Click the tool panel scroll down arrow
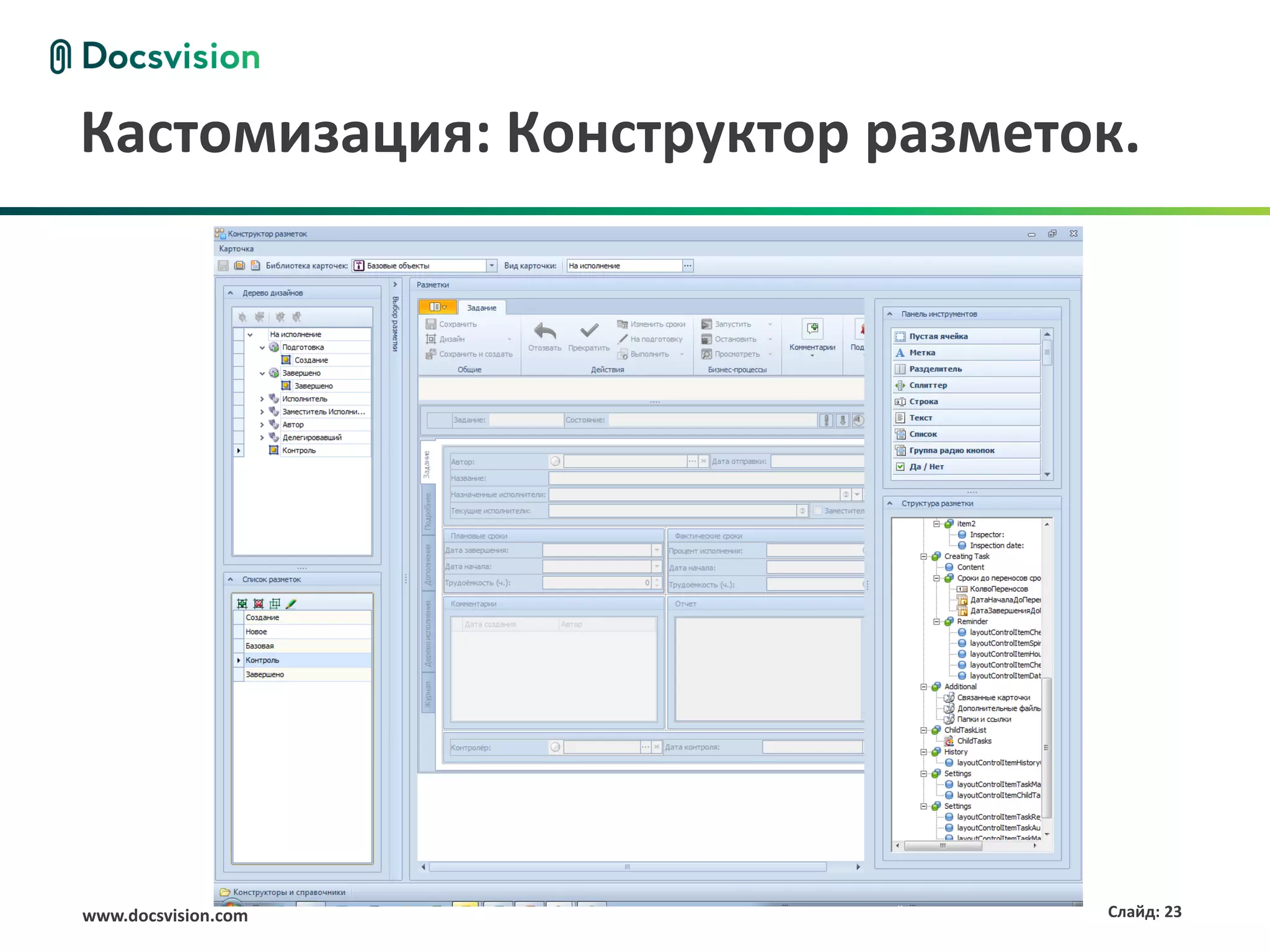 pyautogui.click(x=1047, y=474)
